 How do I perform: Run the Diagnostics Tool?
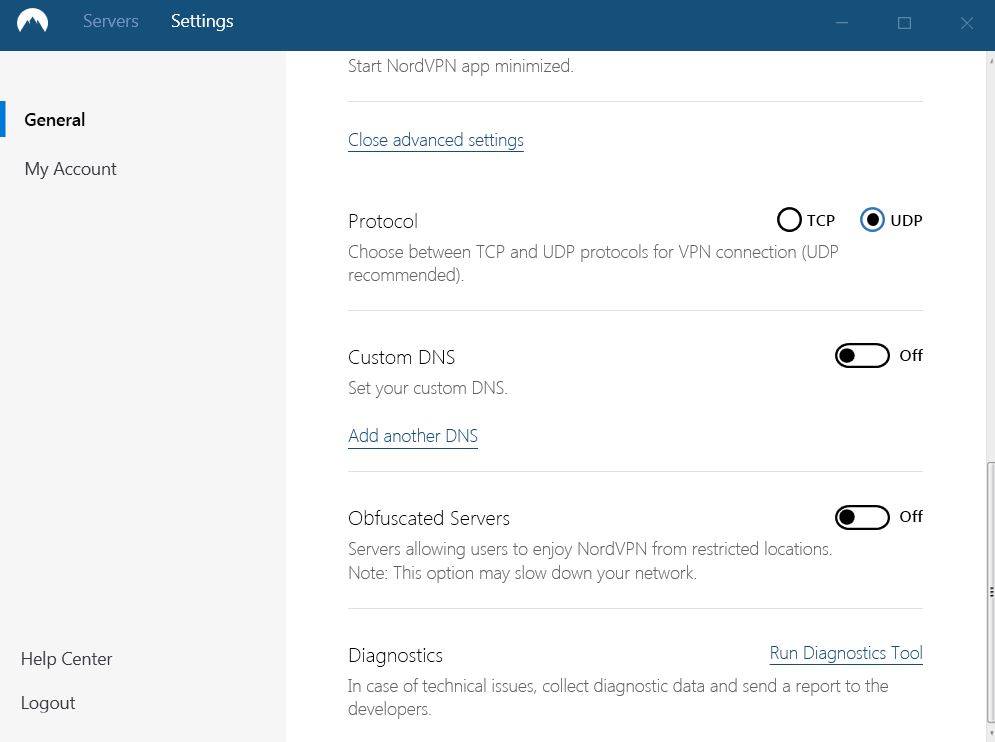click(x=845, y=653)
